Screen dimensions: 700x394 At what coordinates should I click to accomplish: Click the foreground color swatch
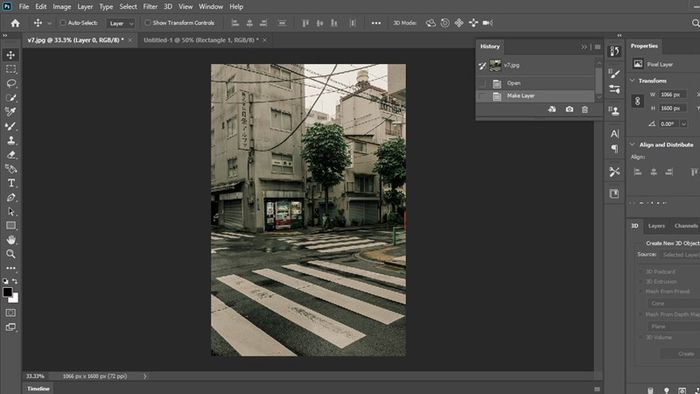[8, 292]
